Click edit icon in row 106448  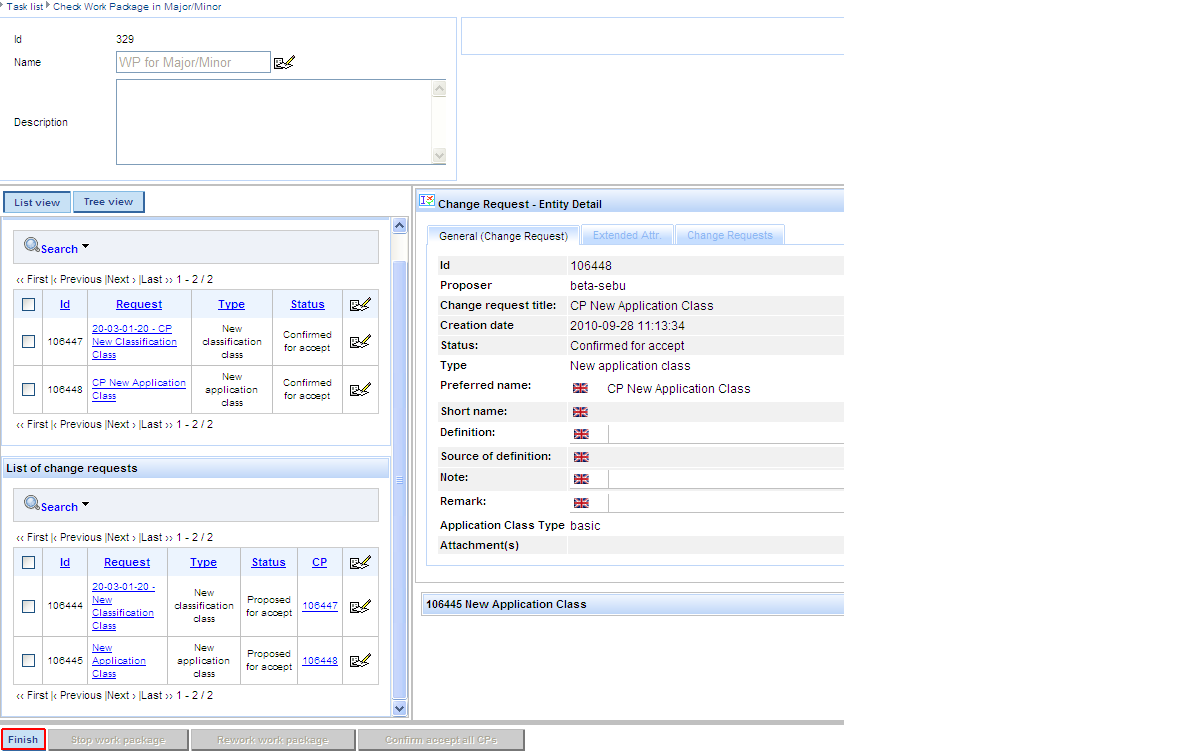click(x=360, y=390)
